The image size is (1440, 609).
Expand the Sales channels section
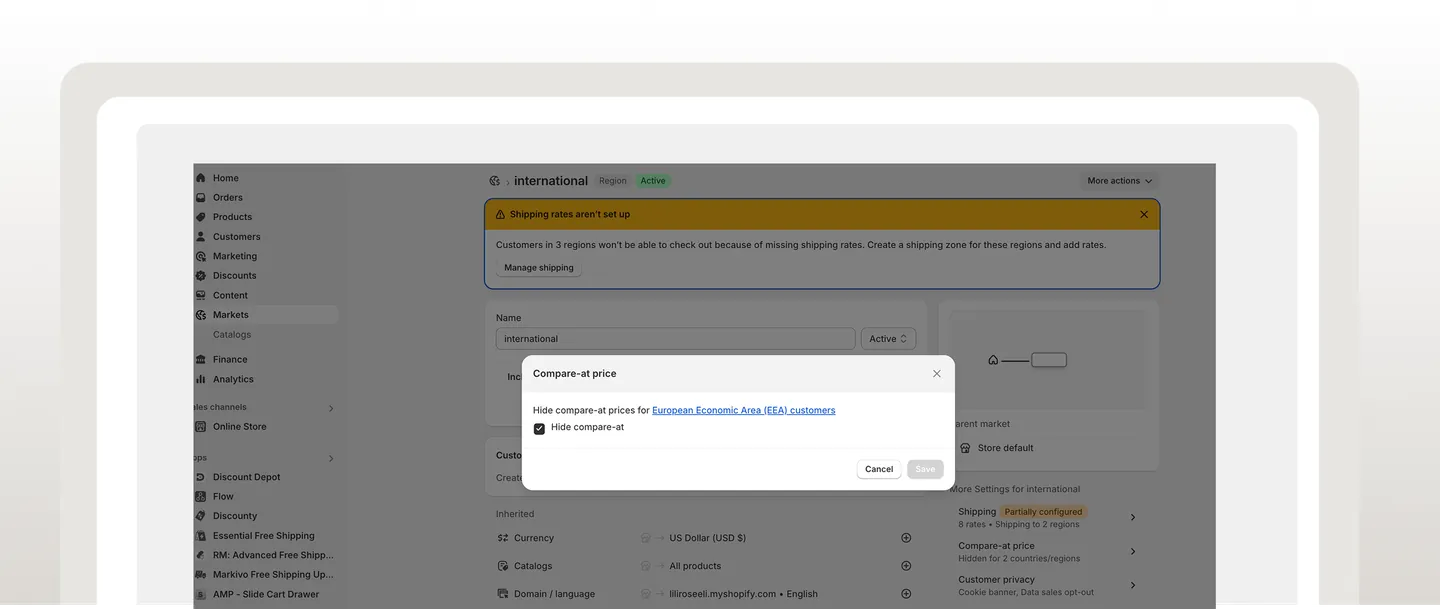pos(331,408)
